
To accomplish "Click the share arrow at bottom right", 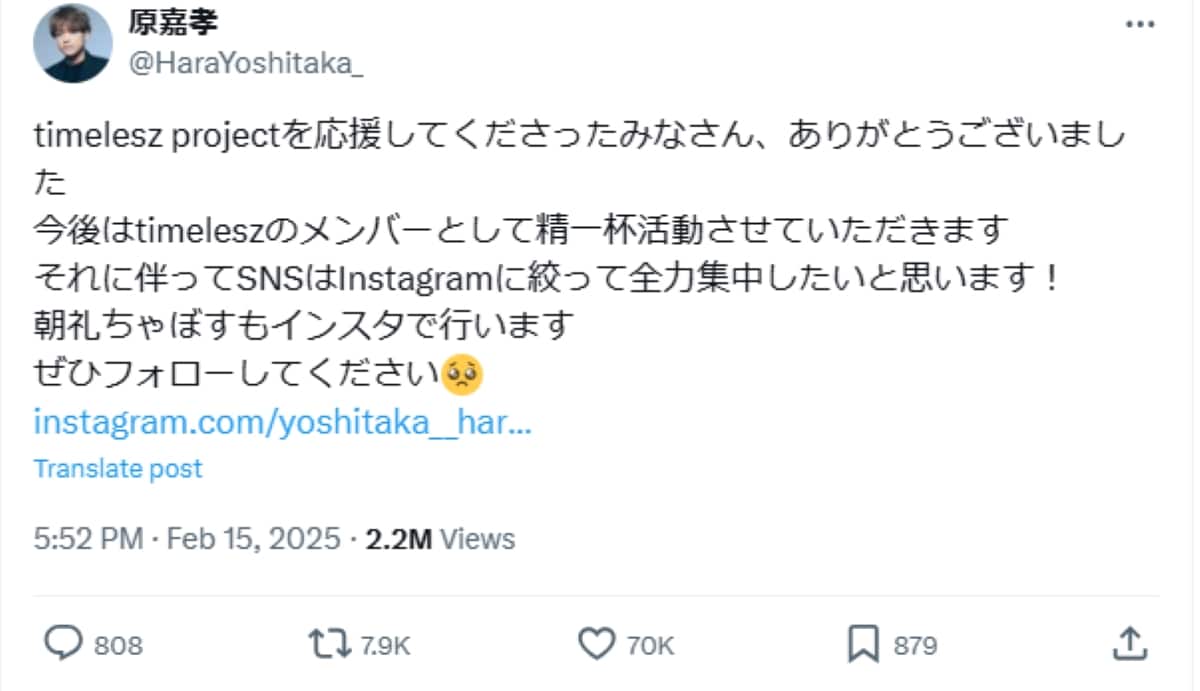I will click(x=1128, y=645).
